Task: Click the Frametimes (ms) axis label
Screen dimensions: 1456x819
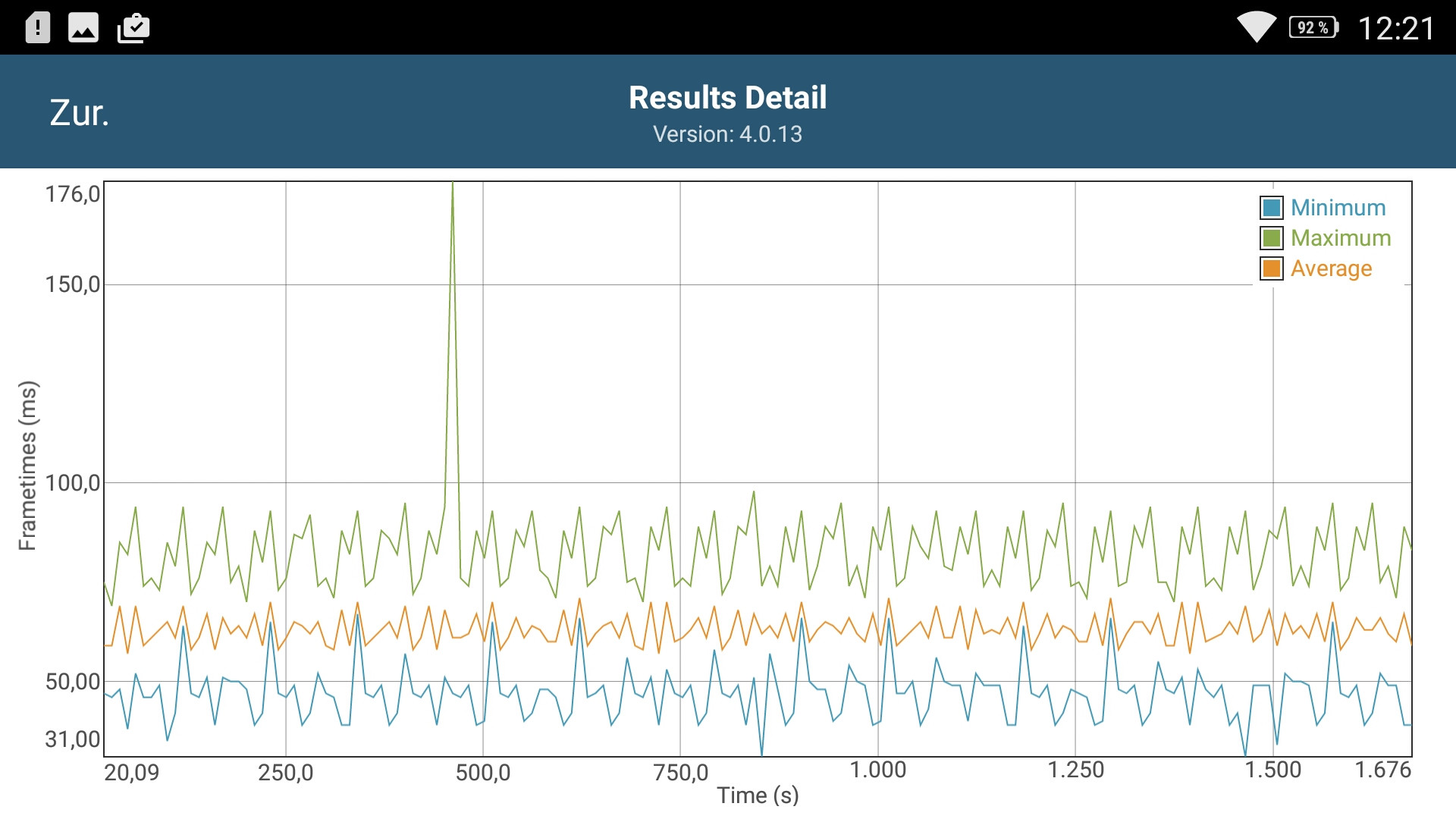Action: click(28, 466)
